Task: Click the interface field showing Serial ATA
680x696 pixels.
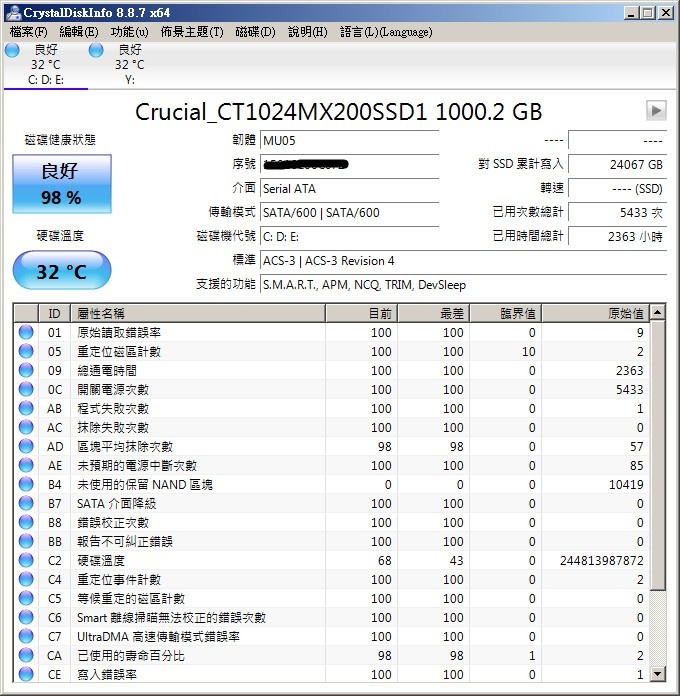Action: point(349,189)
